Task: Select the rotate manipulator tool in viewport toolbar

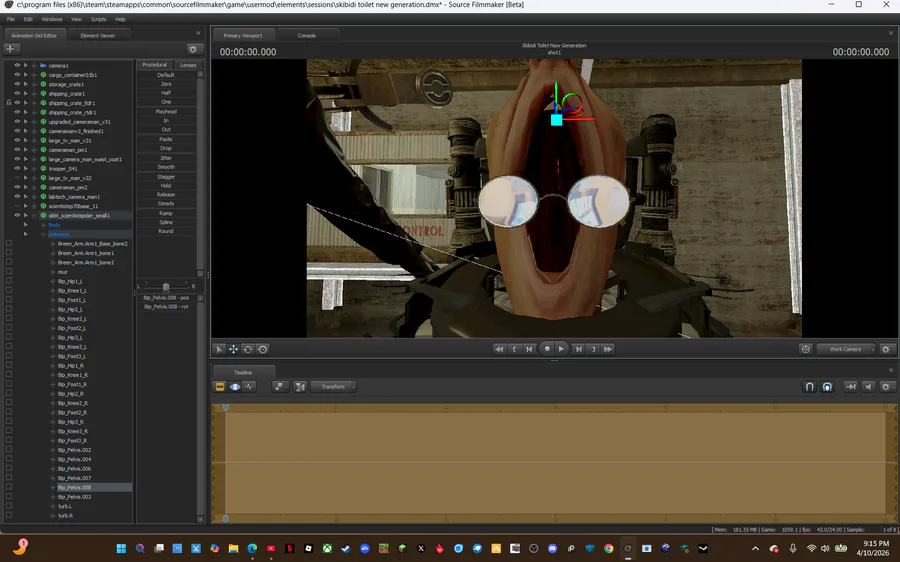Action: (248, 349)
